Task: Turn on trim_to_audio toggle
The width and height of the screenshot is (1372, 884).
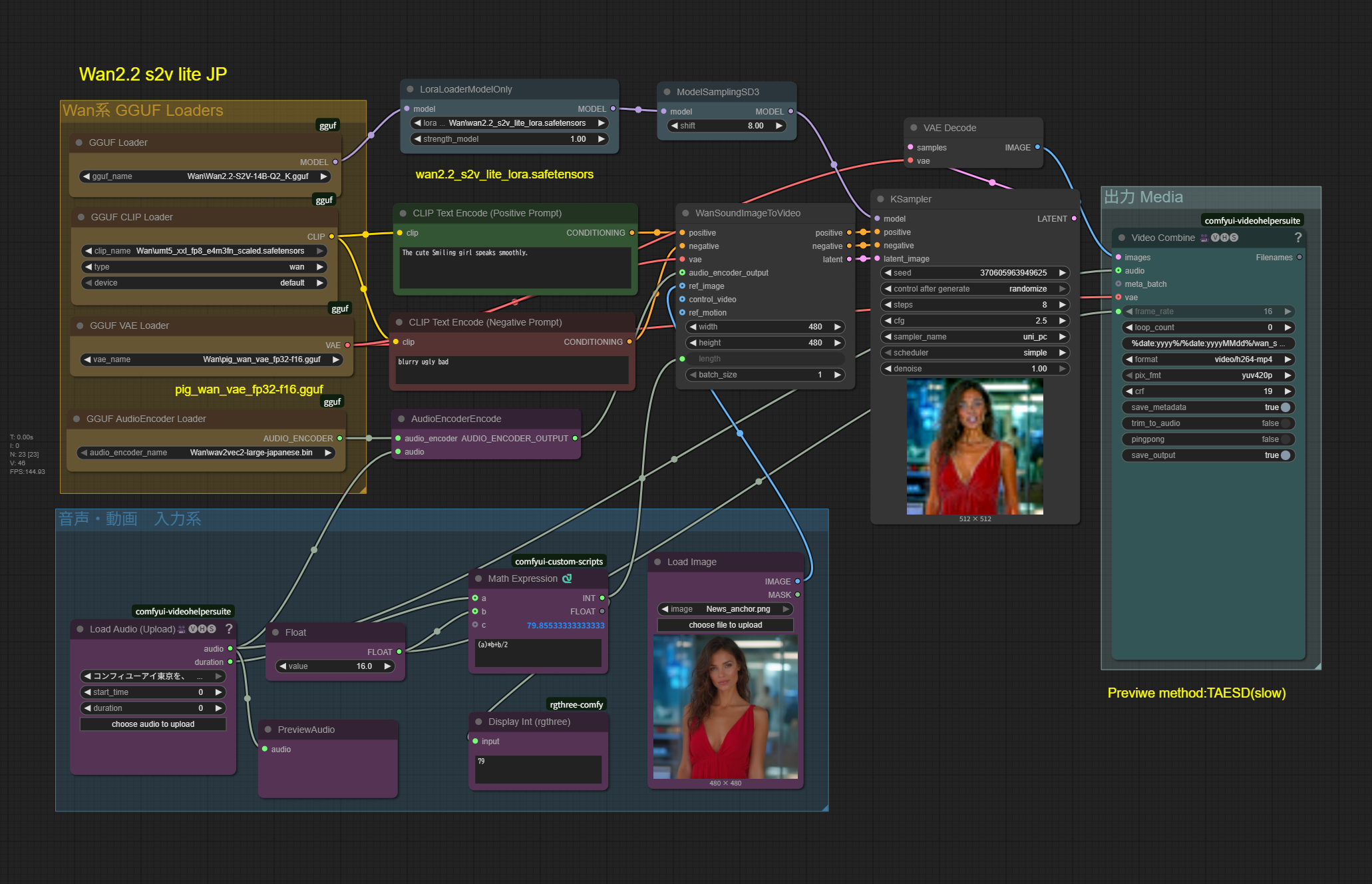Action: (1285, 423)
